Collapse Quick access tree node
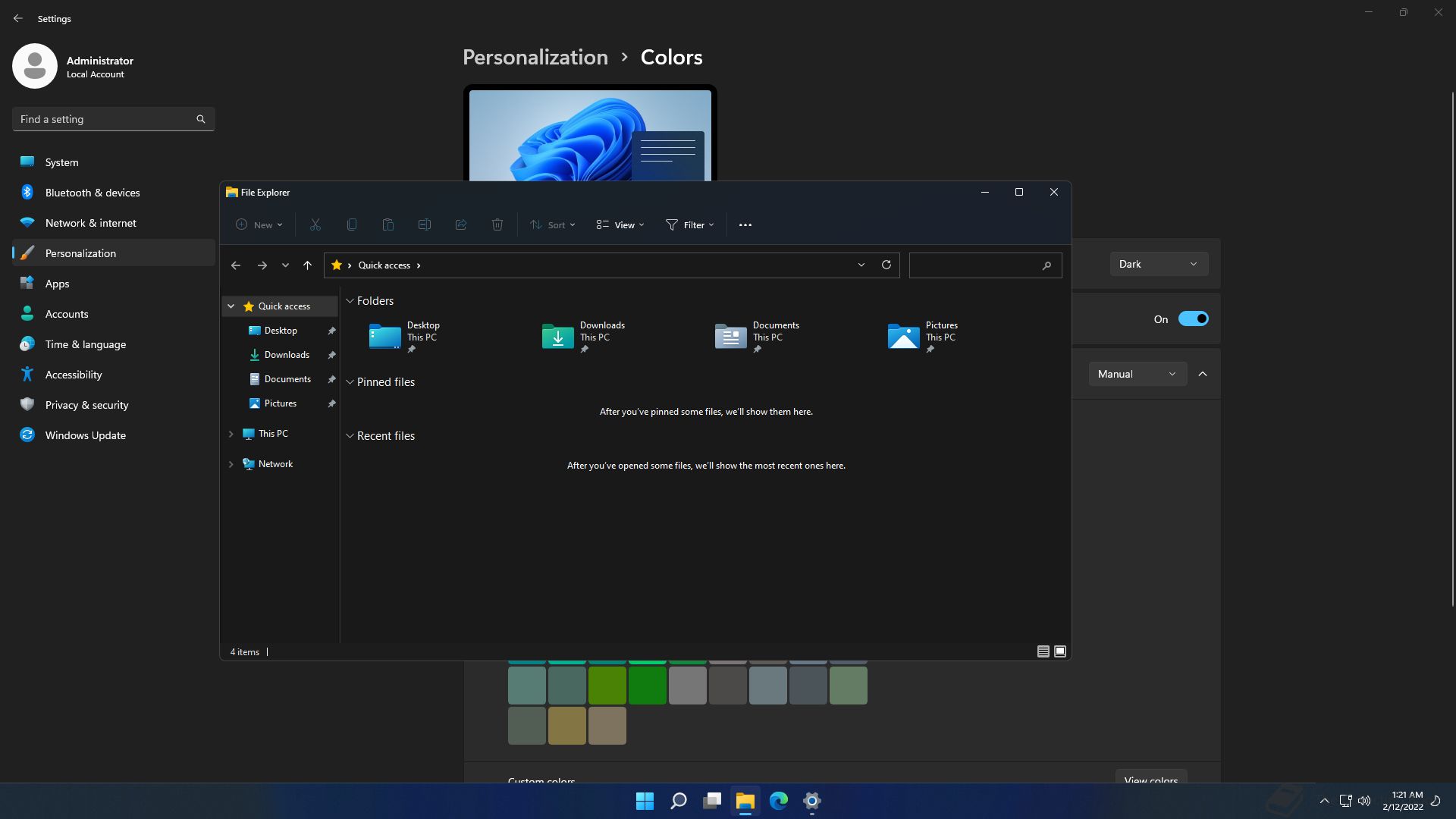The height and width of the screenshot is (819, 1456). pyautogui.click(x=231, y=306)
